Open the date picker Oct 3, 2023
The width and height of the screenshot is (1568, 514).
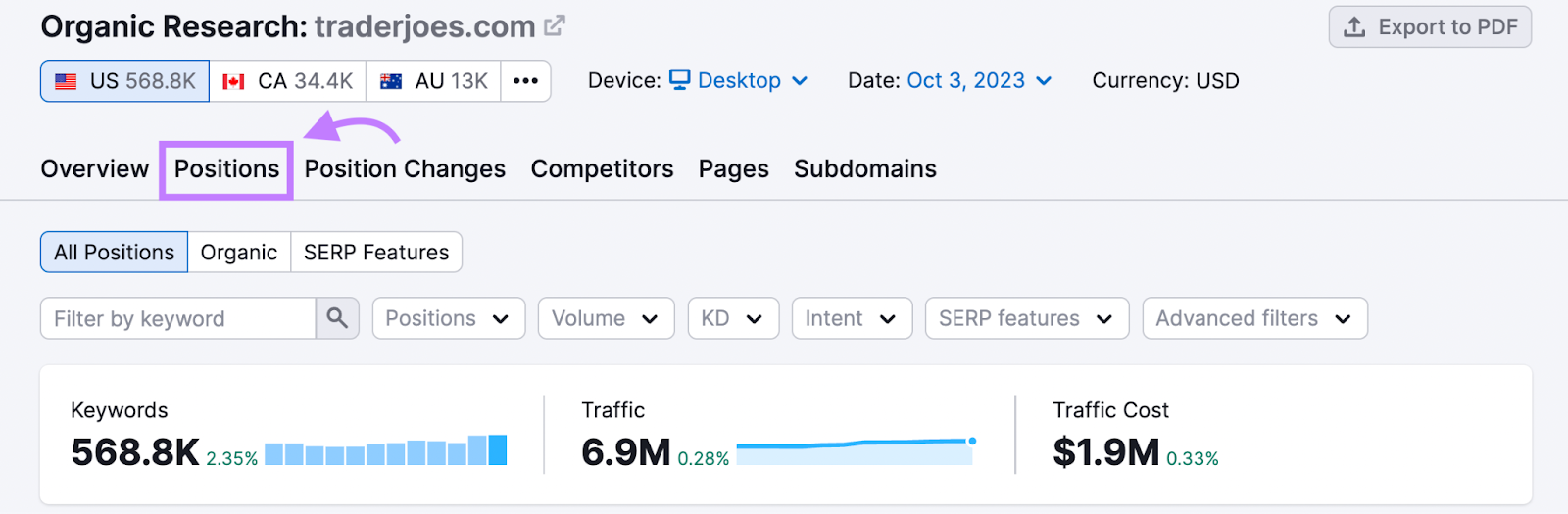pyautogui.click(x=979, y=81)
